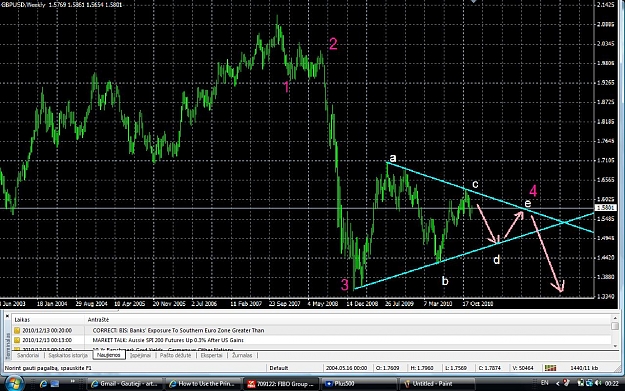The width and height of the screenshot is (625, 391).
Task: Expand the quick launch overflow chevron
Action: [x=73, y=381]
